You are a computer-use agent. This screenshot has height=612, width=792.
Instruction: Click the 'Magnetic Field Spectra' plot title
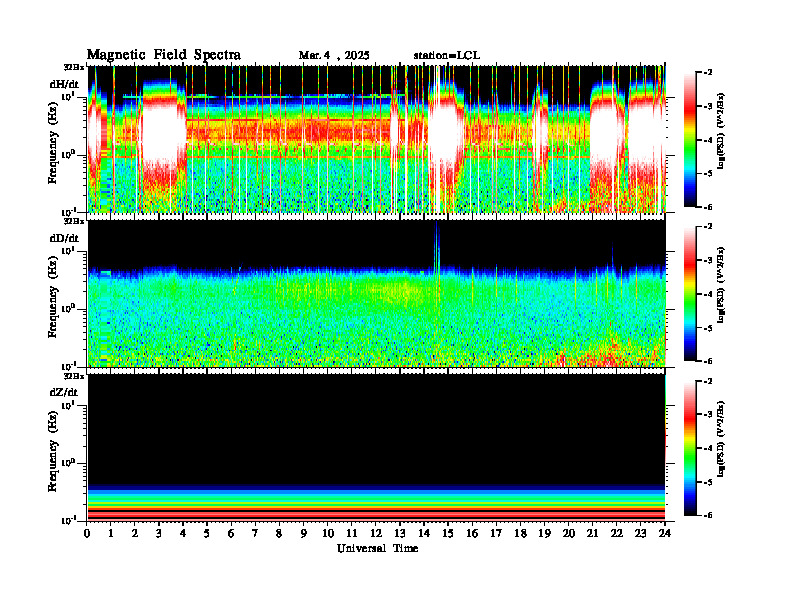(164, 55)
